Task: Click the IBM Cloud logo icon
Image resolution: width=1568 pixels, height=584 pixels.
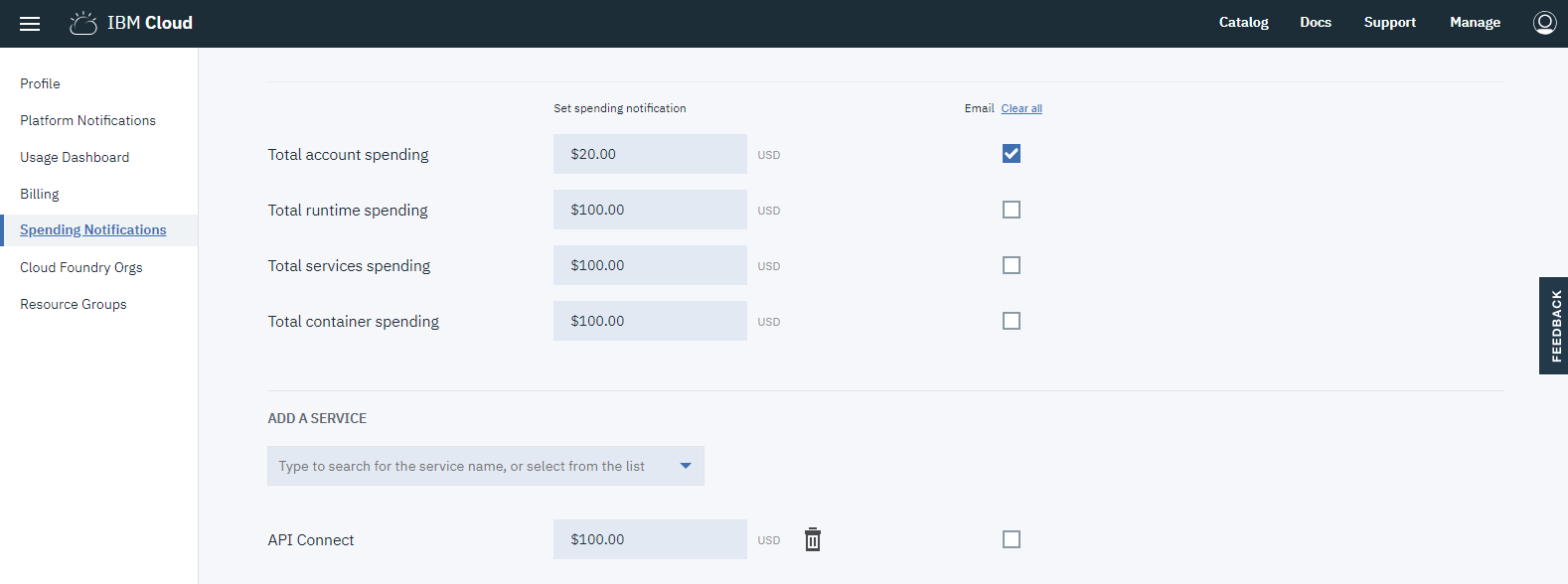Action: click(x=83, y=23)
